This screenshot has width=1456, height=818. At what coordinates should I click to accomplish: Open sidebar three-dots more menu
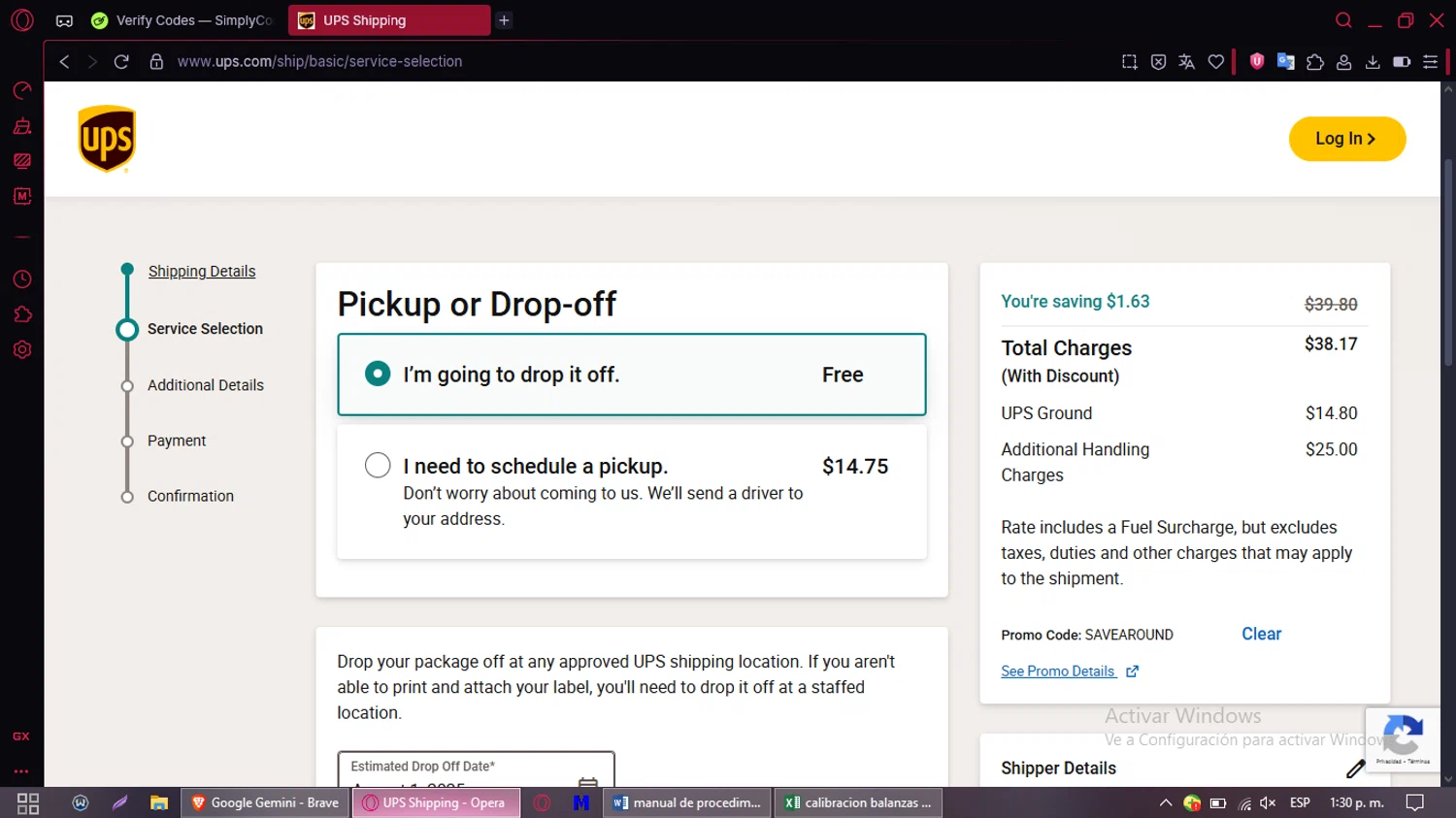click(21, 771)
